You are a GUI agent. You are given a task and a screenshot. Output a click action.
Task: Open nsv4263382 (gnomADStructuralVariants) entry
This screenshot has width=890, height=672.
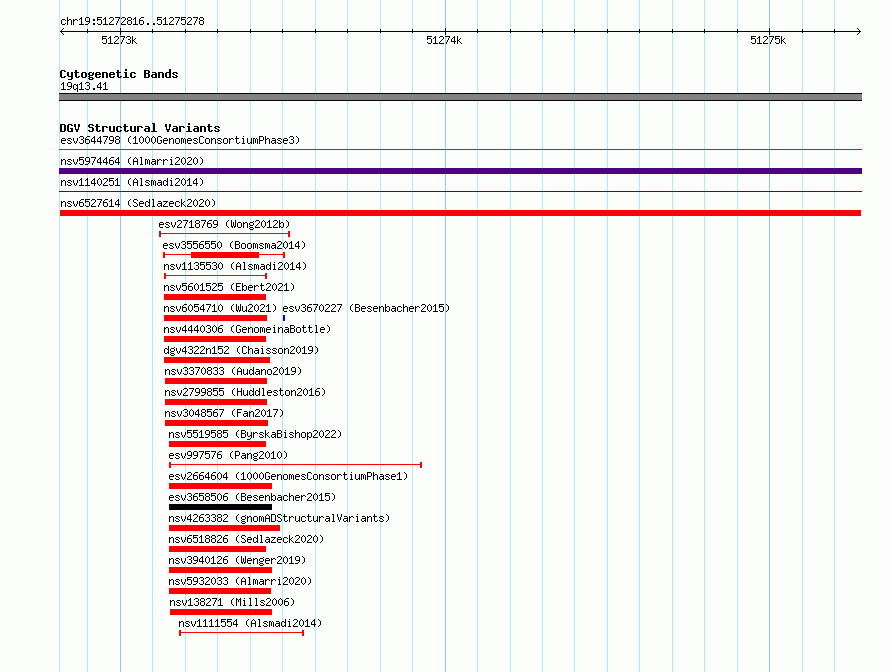tap(279, 518)
